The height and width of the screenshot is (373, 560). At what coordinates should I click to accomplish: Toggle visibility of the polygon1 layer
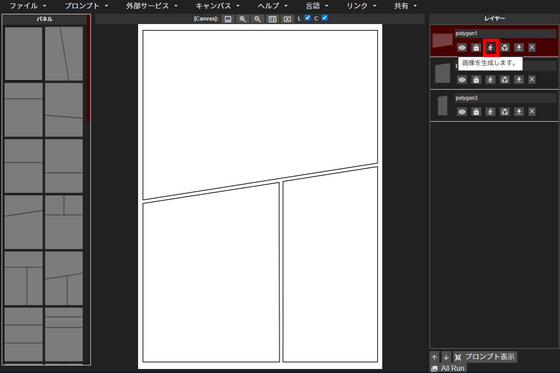click(462, 48)
